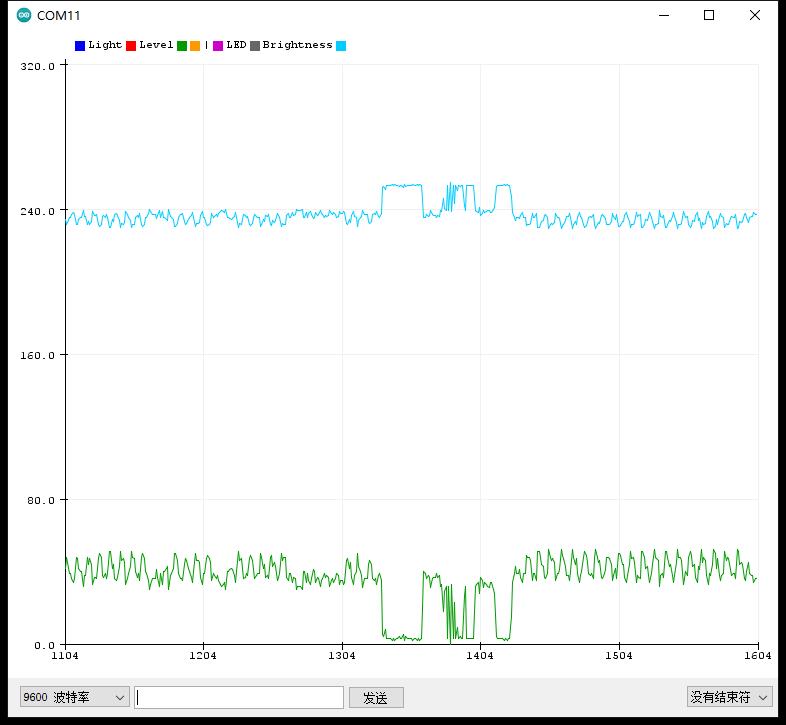Viewport: 786px width, 725px height.
Task: Close the COM11 plotter window
Action: 754,15
